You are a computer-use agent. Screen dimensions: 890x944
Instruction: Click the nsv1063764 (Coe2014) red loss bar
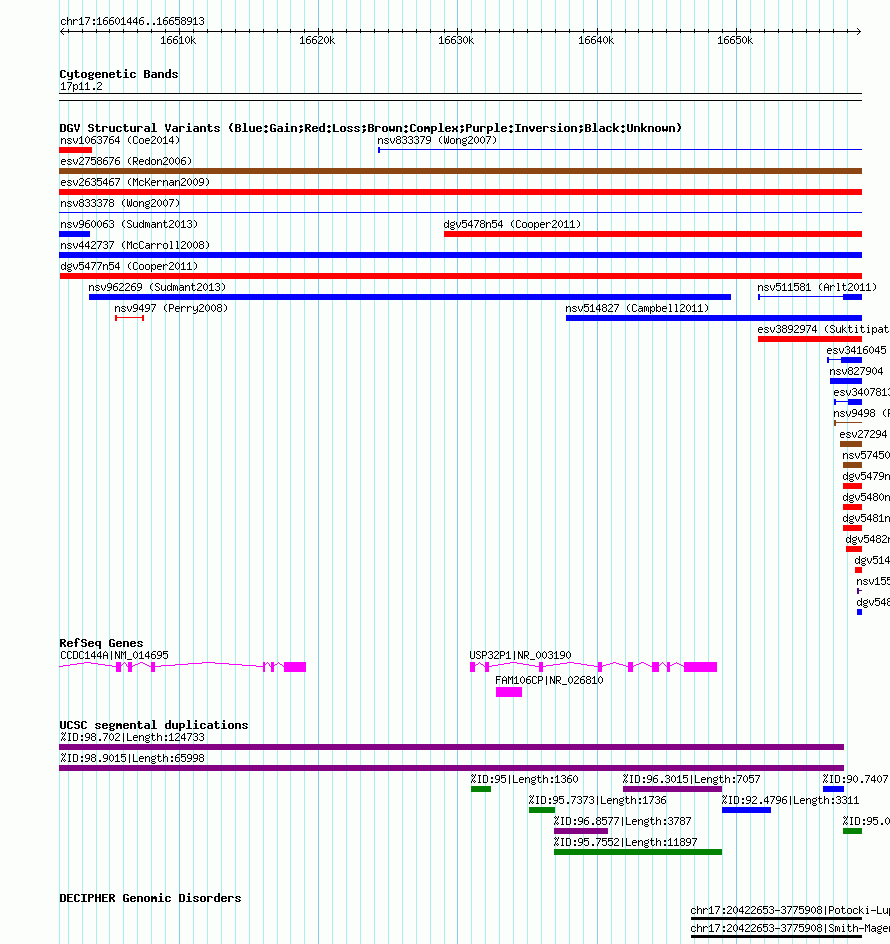click(x=75, y=150)
